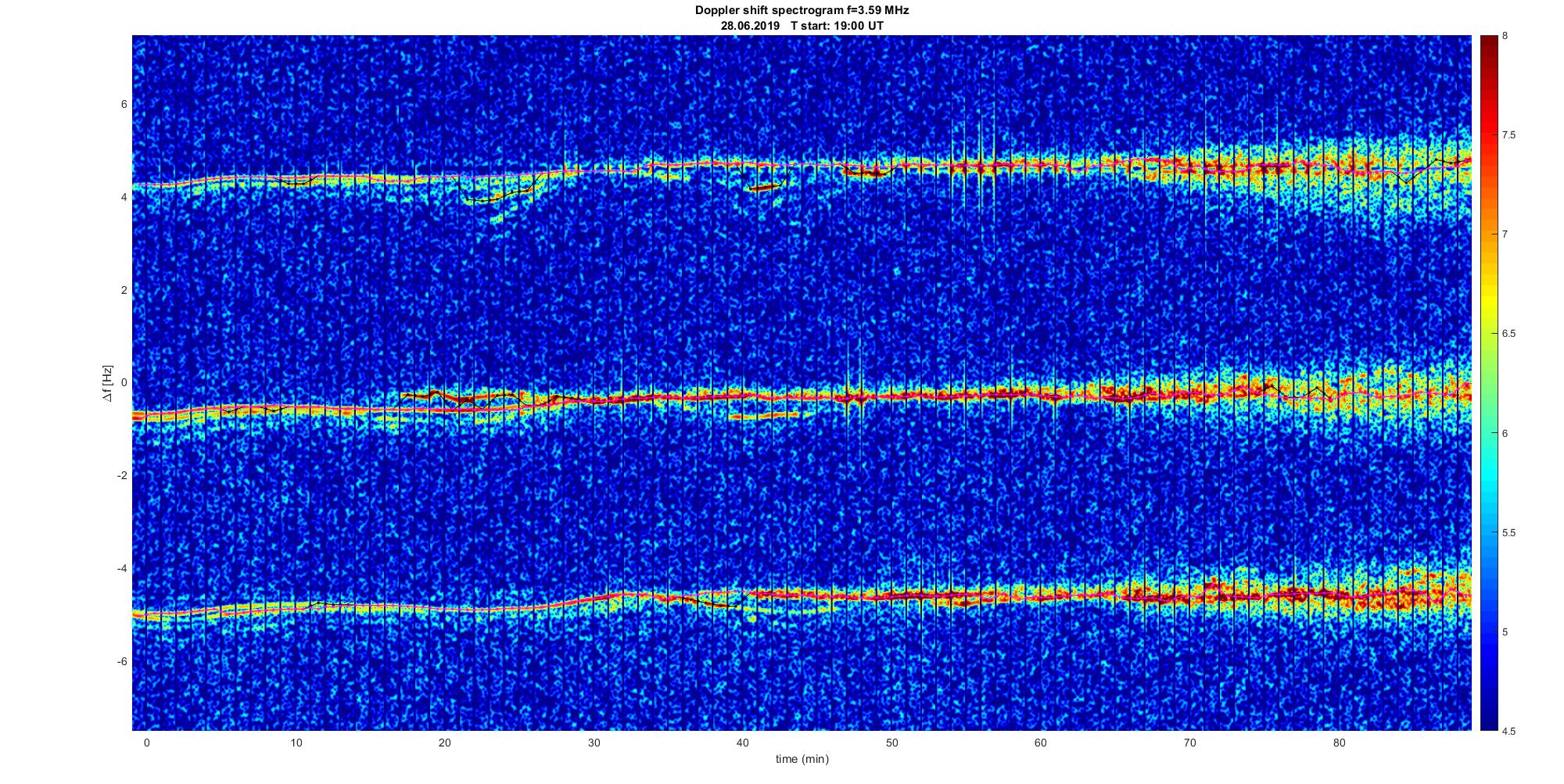Click the y-axis tick label -2

click(123, 476)
